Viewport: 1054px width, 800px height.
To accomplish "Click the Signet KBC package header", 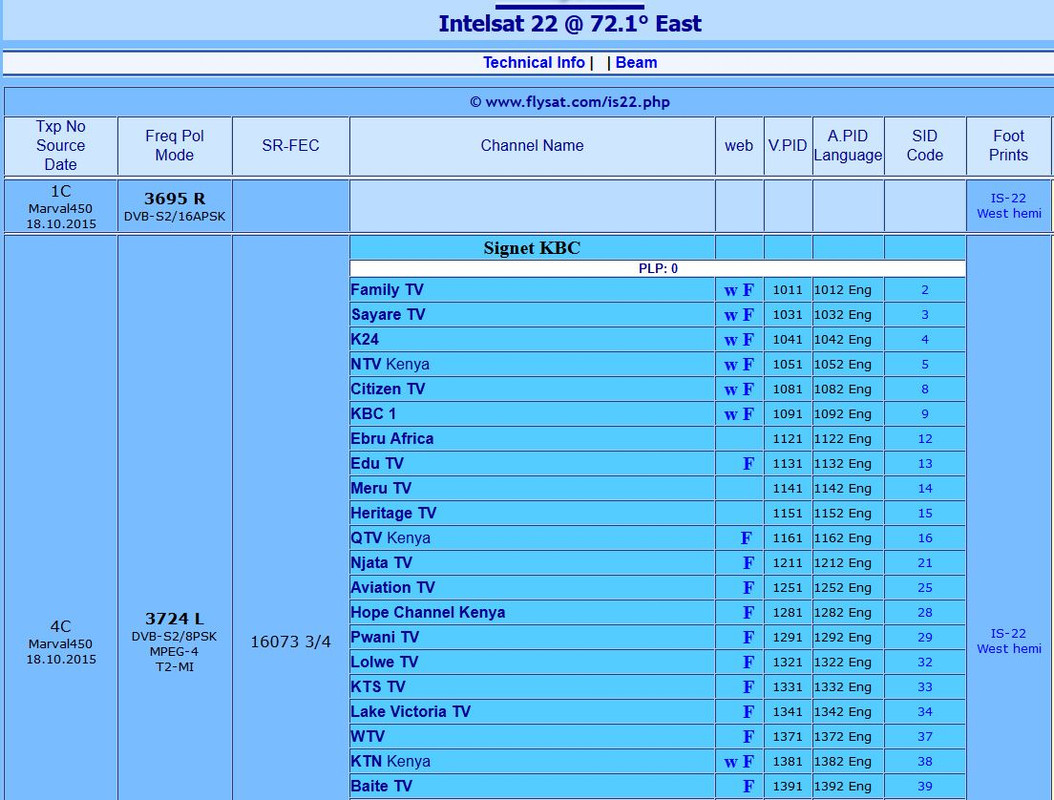I will tap(532, 248).
